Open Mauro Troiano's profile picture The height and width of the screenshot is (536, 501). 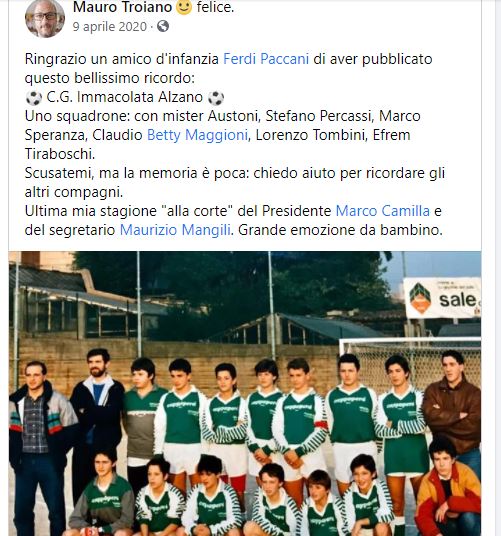45,17
